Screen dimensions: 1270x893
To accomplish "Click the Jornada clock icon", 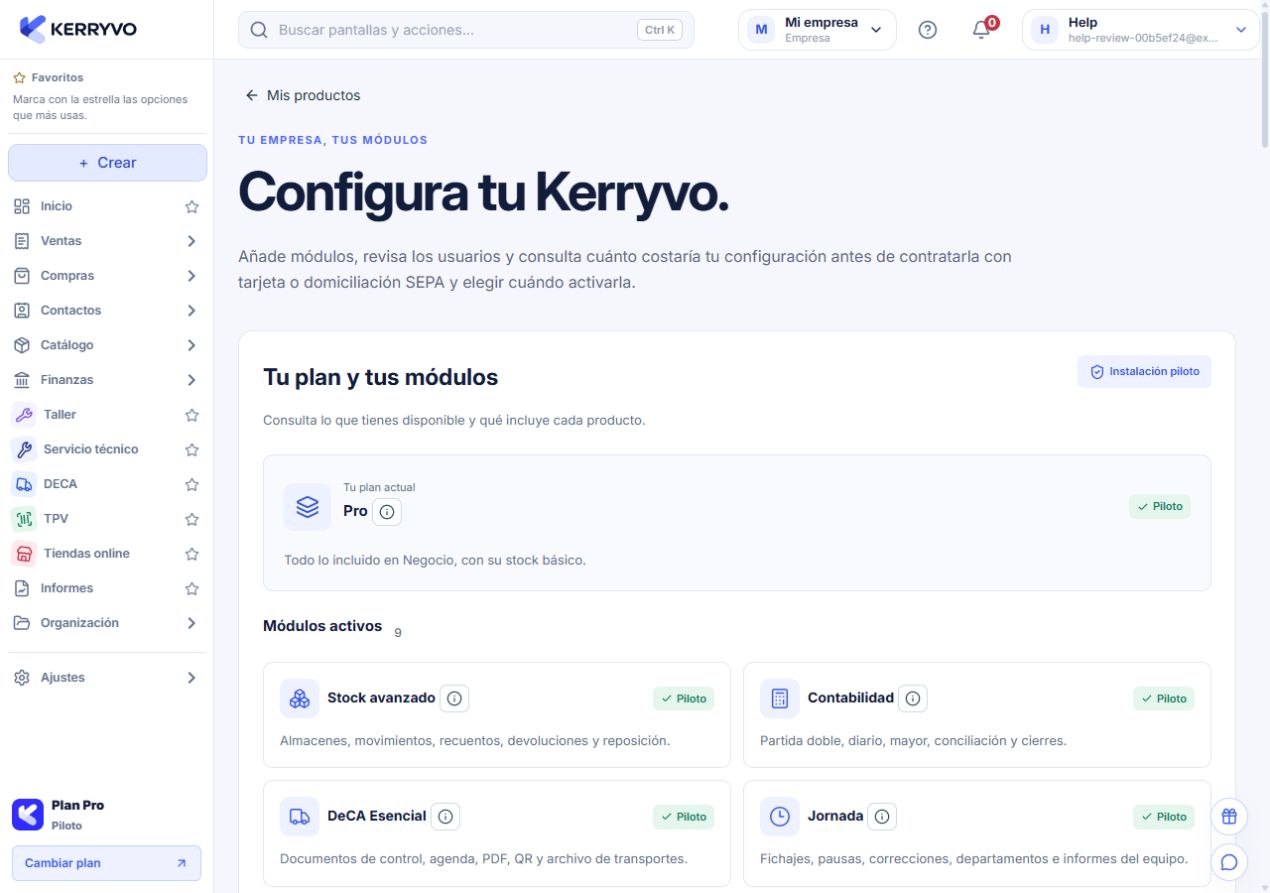I will click(x=780, y=817).
